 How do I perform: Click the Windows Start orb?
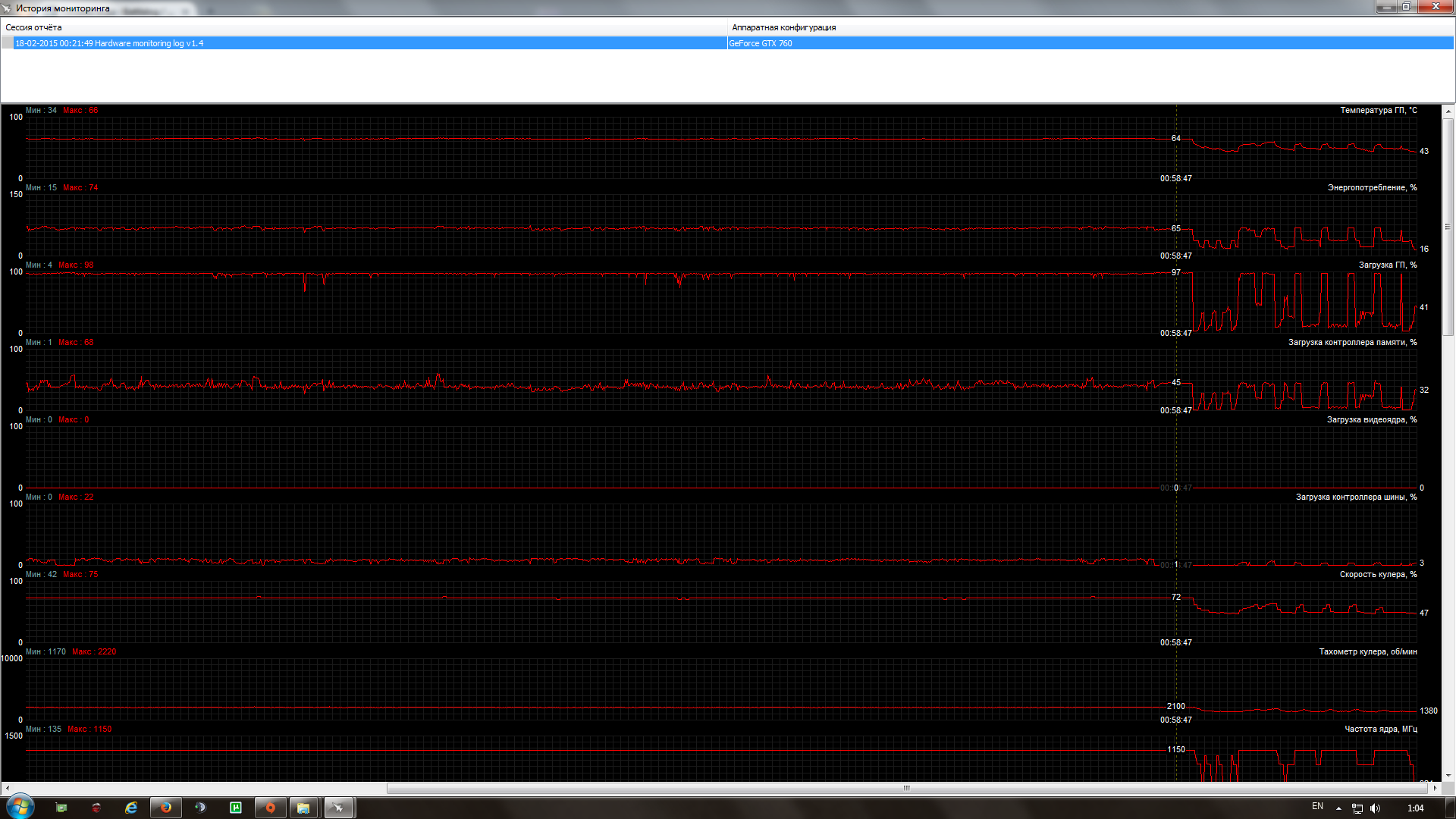[x=20, y=807]
